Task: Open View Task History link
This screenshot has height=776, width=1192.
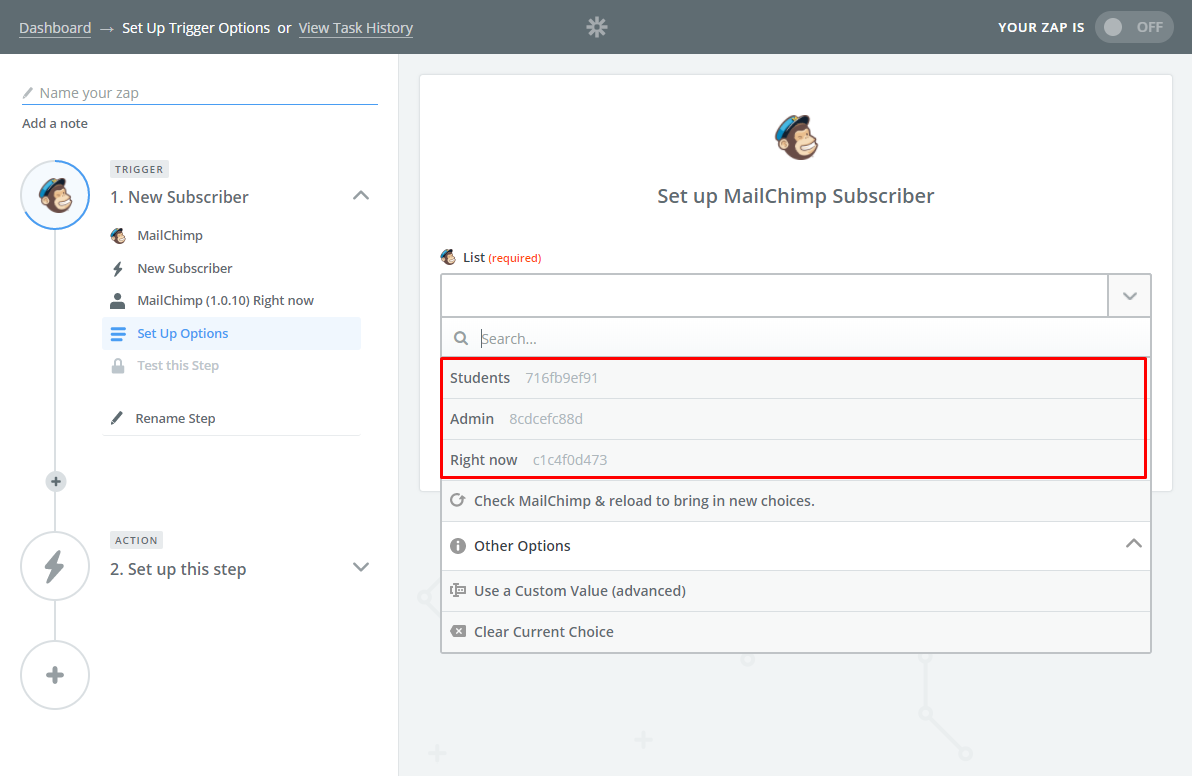Action: (356, 28)
